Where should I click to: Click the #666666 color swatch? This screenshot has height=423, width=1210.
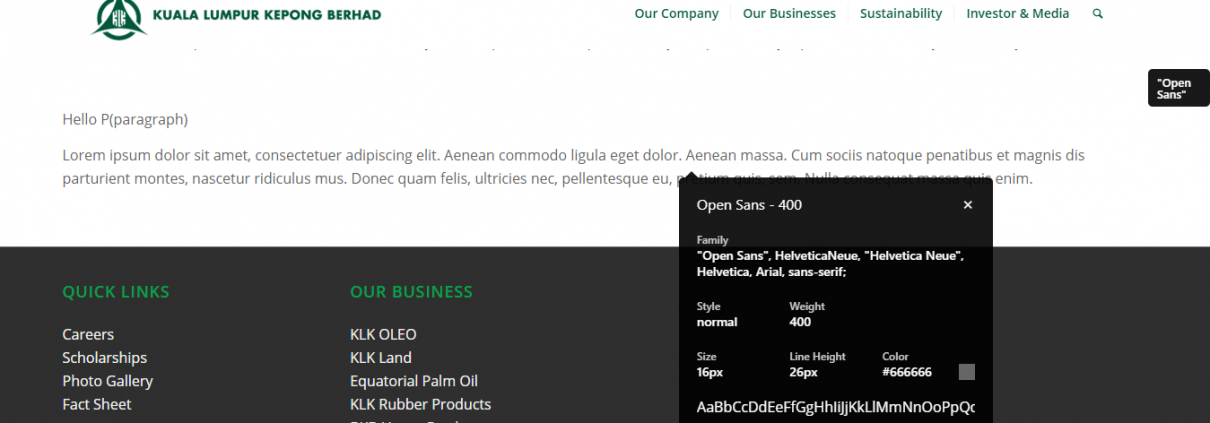pyautogui.click(x=966, y=372)
